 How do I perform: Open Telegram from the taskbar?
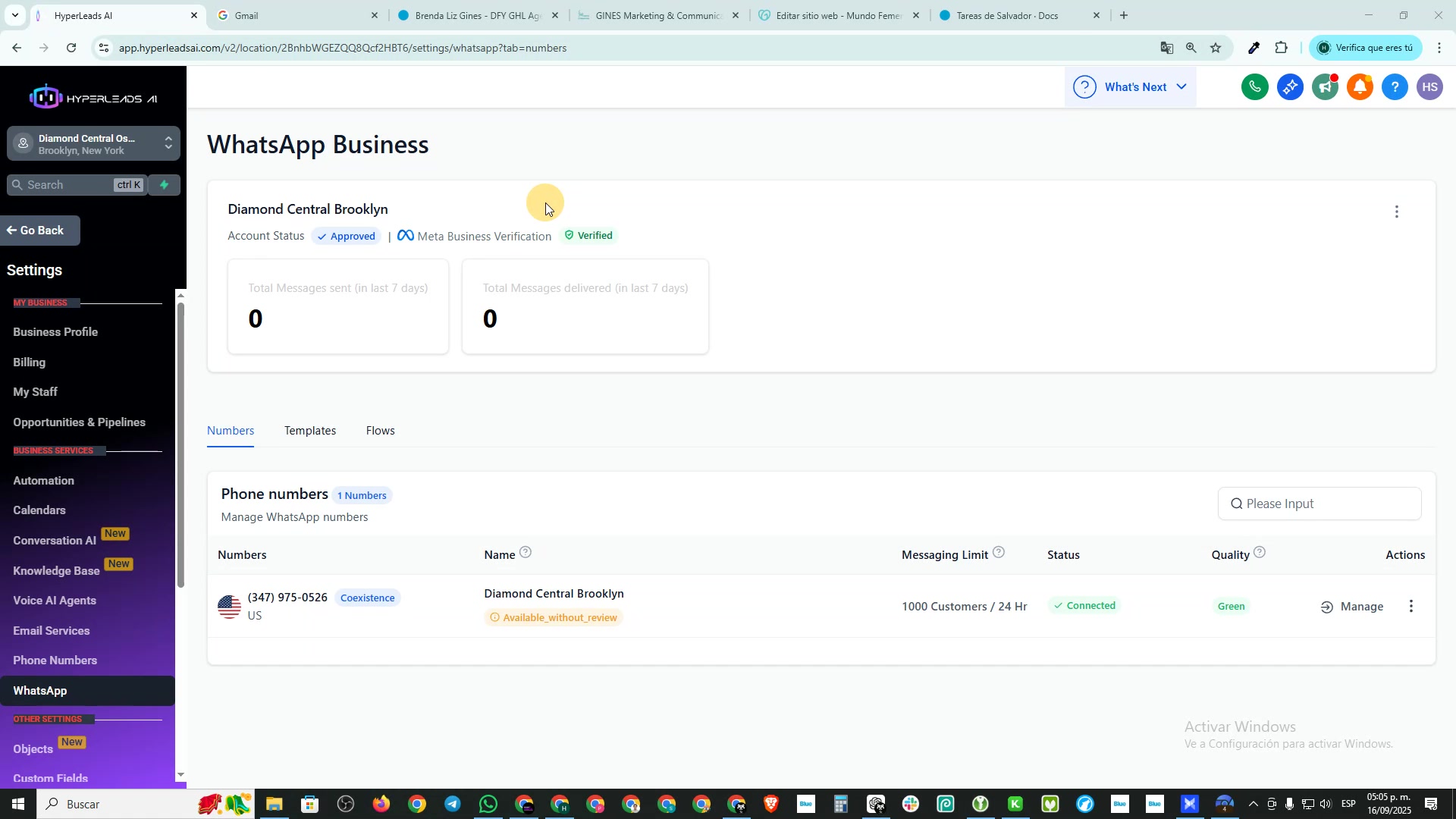[x=453, y=804]
